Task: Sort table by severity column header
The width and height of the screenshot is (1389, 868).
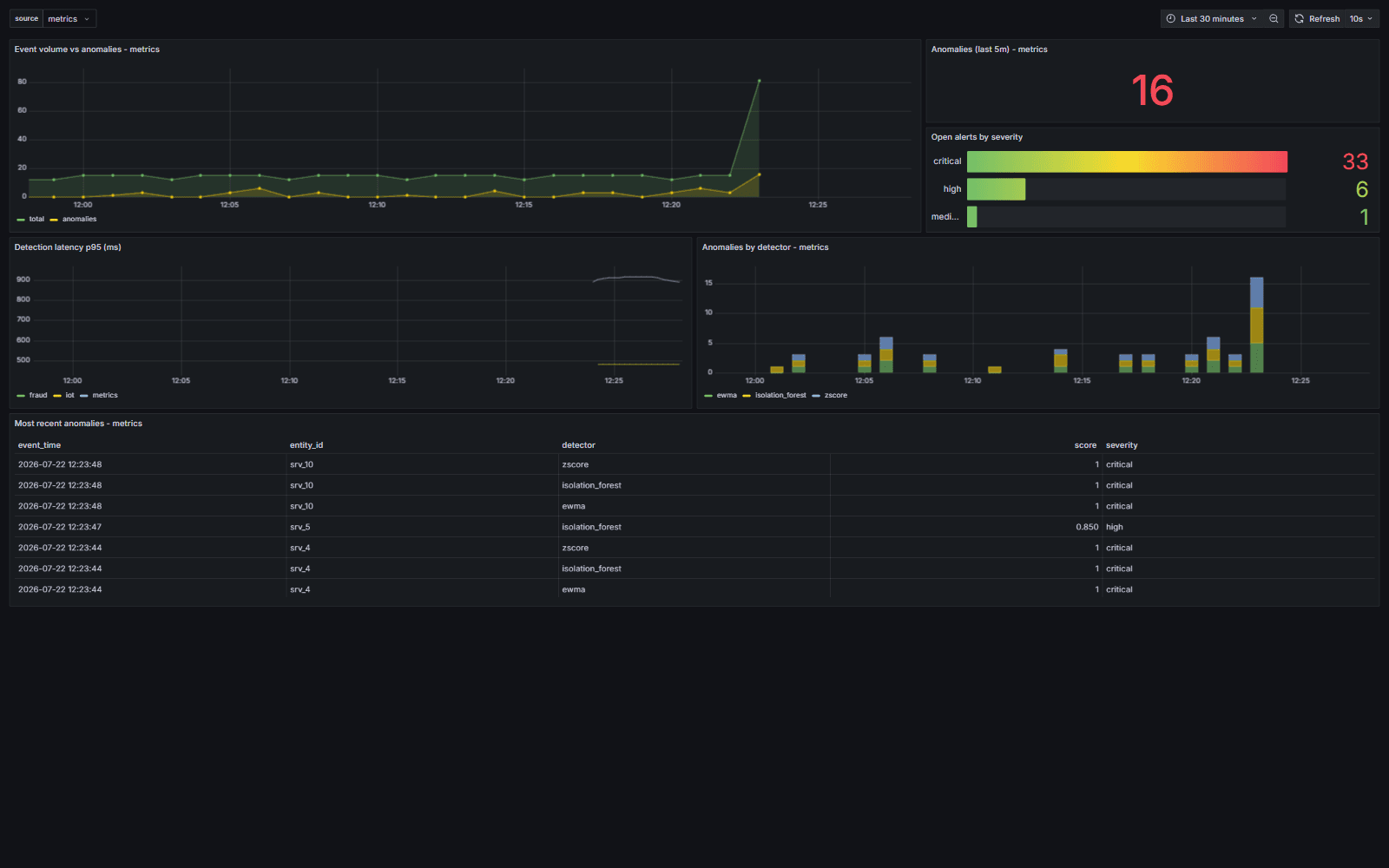Action: pyautogui.click(x=1122, y=445)
